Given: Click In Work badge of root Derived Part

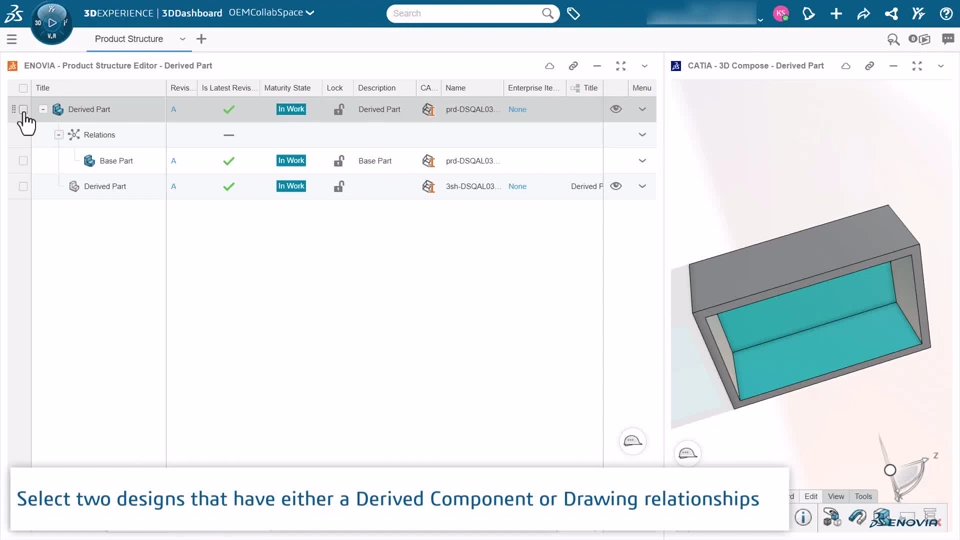Looking at the screenshot, I should (x=291, y=109).
